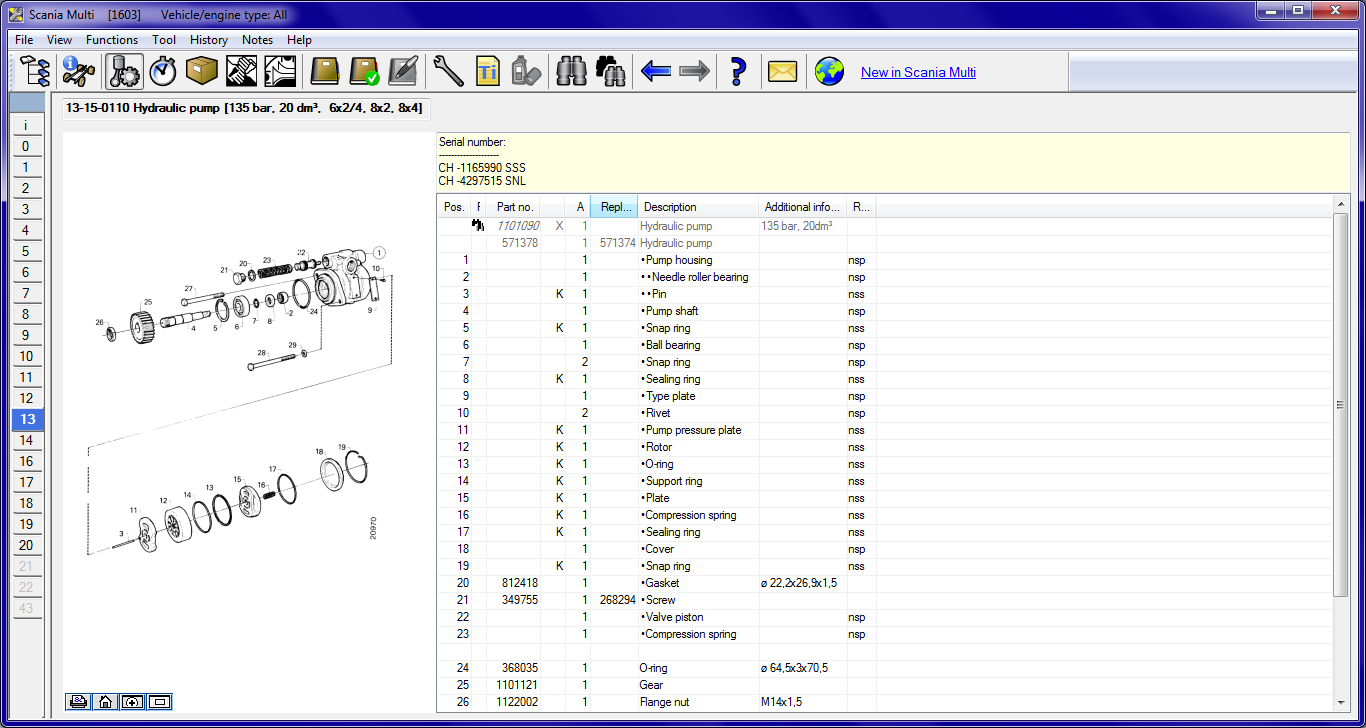
Task: Open the yellow TI document icon
Action: point(487,72)
